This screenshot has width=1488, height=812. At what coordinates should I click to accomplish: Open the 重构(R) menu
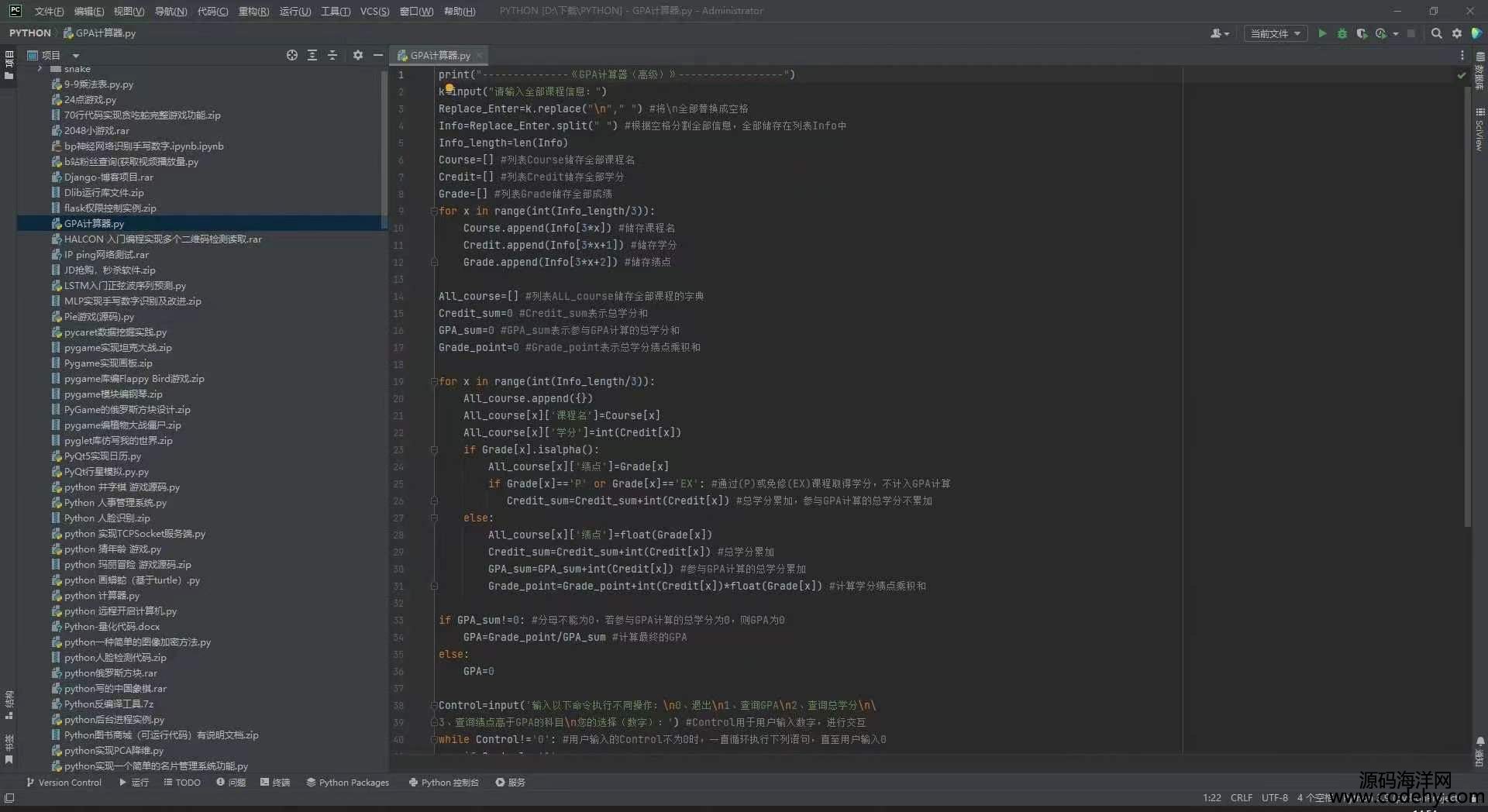(x=253, y=11)
